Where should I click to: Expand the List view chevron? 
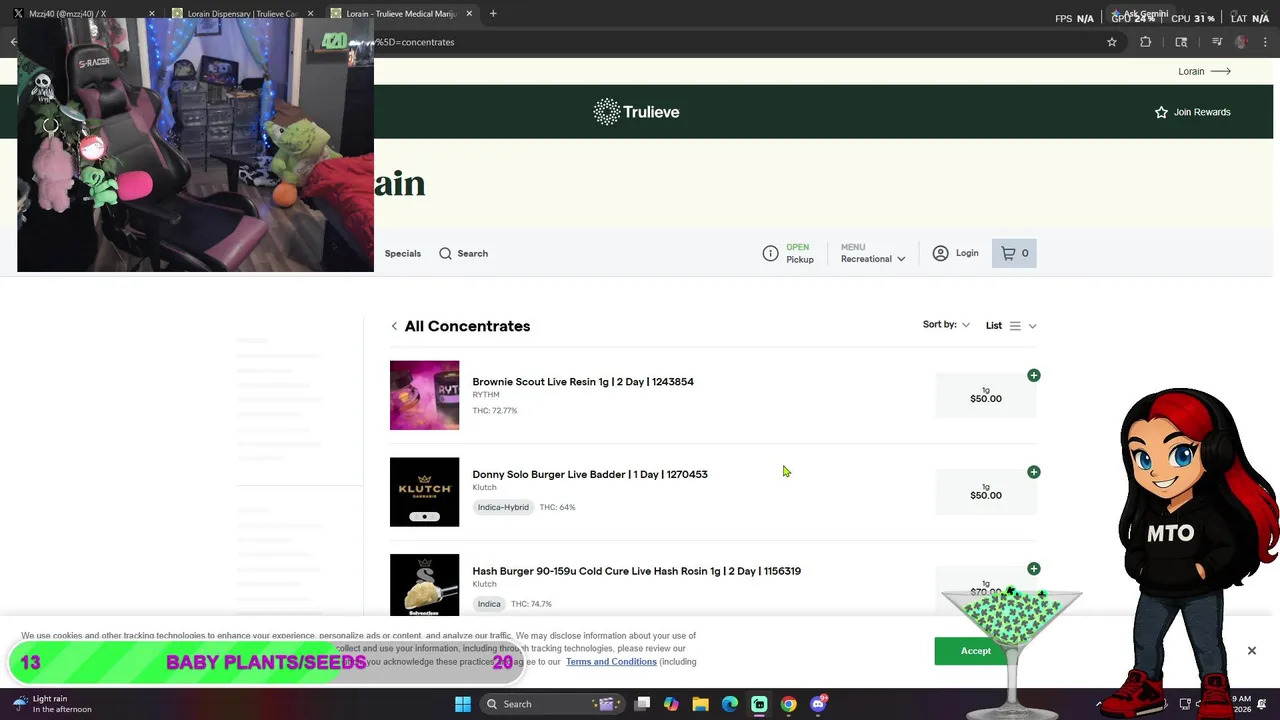(x=1032, y=326)
